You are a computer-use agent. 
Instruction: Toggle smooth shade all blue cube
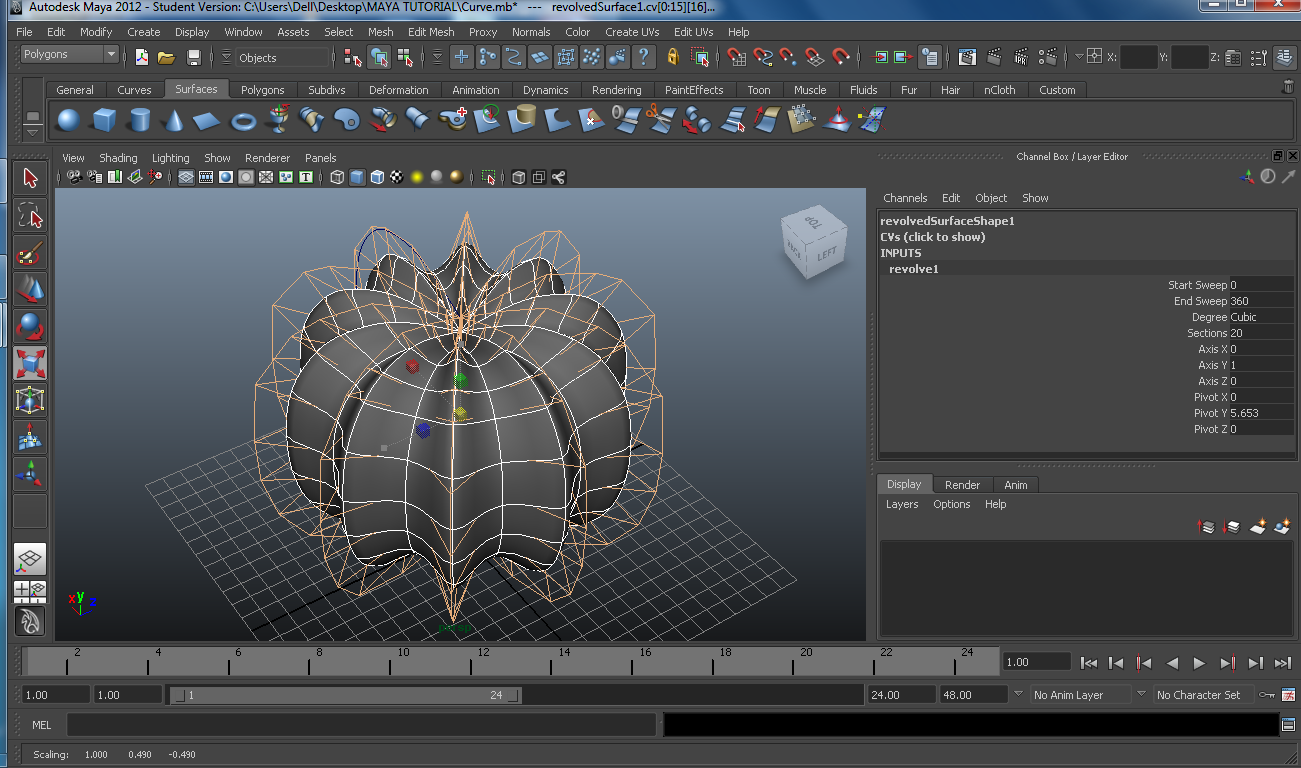tap(357, 177)
